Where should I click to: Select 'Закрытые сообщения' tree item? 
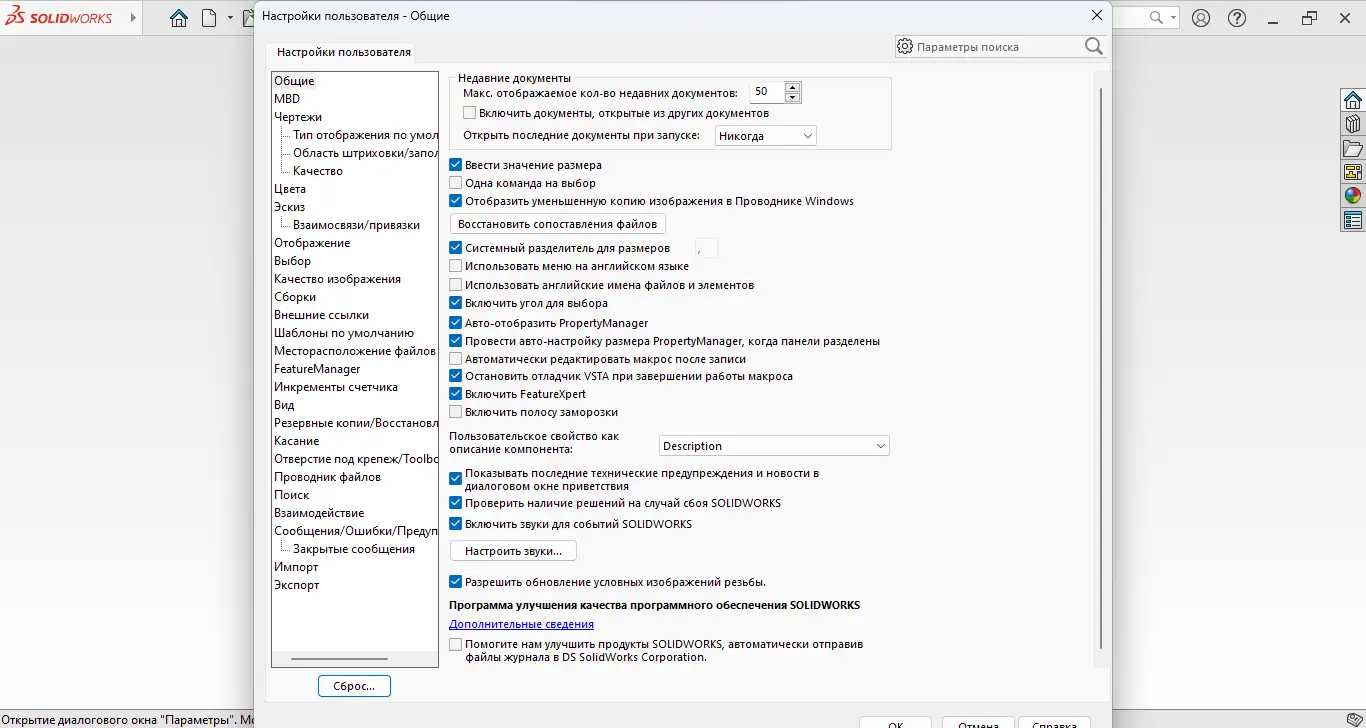click(354, 549)
